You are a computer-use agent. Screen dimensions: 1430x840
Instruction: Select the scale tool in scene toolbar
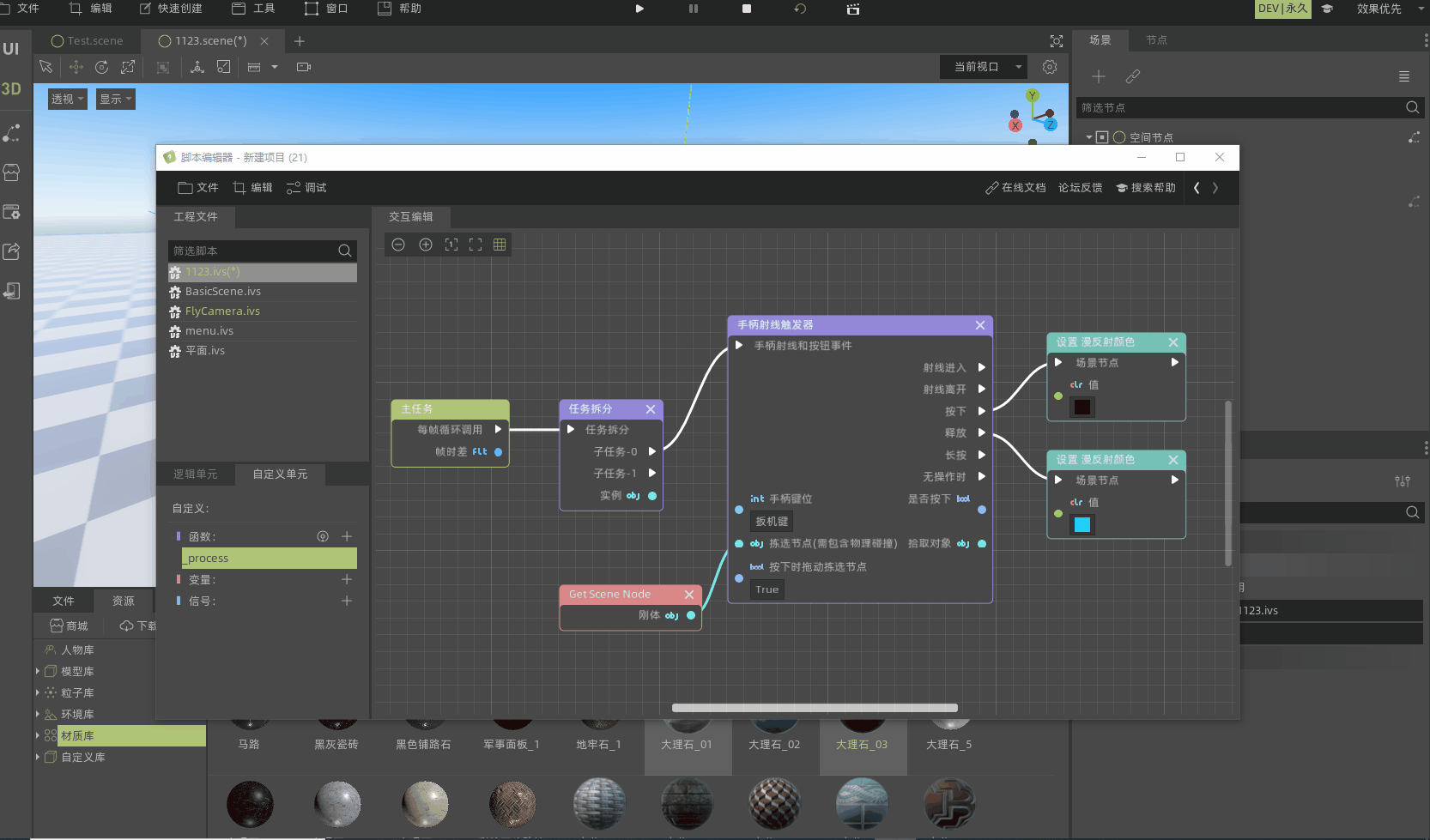pyautogui.click(x=128, y=67)
